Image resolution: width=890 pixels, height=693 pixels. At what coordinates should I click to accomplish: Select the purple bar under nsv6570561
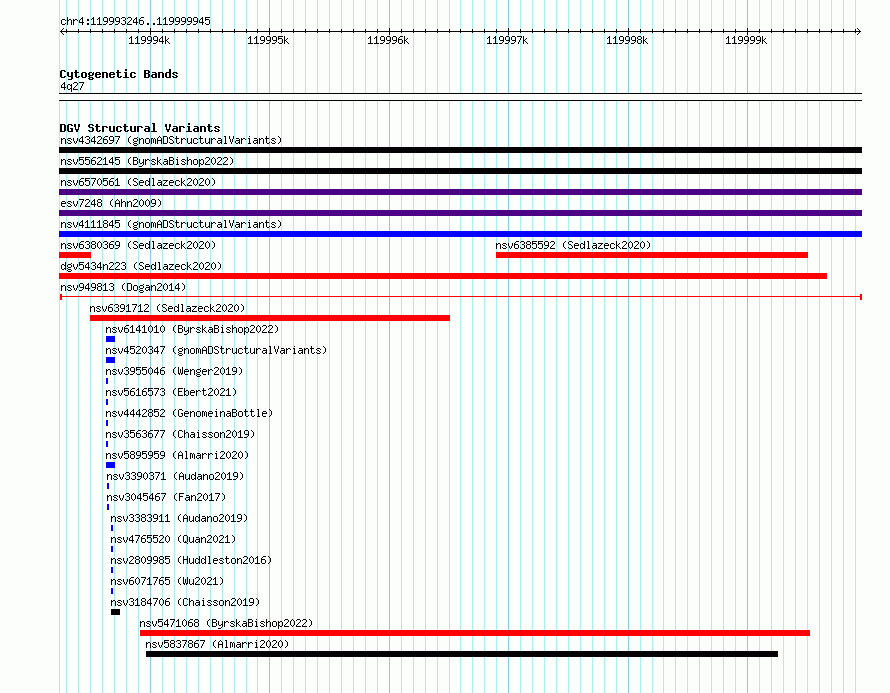point(460,192)
